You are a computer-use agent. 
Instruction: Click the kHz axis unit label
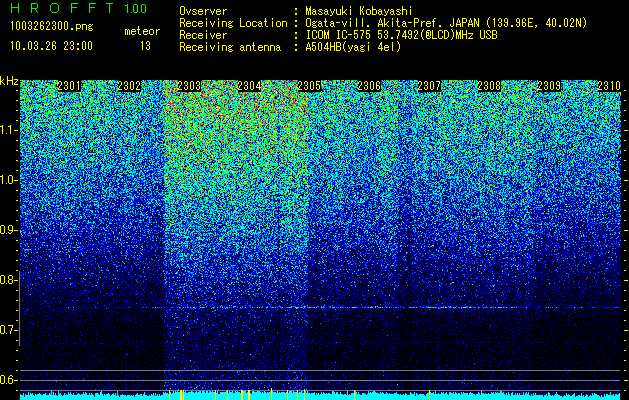[9, 81]
